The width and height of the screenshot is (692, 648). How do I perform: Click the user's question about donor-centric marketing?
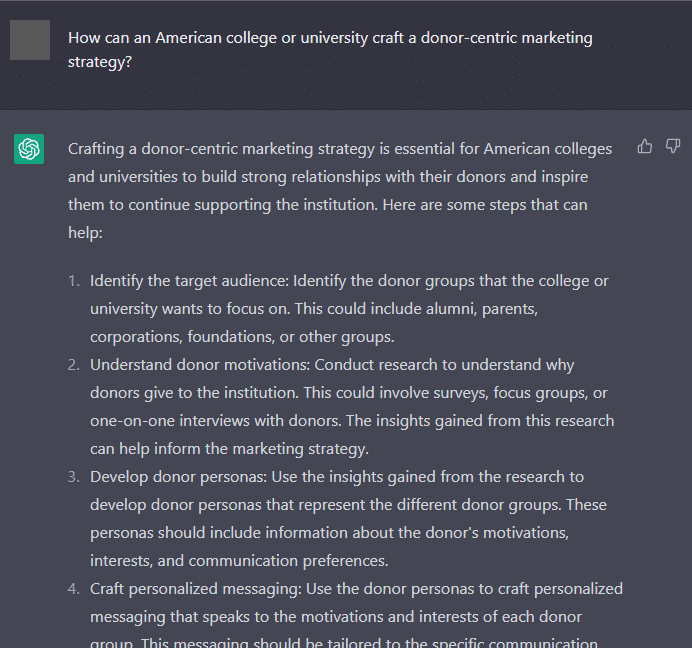[330, 49]
